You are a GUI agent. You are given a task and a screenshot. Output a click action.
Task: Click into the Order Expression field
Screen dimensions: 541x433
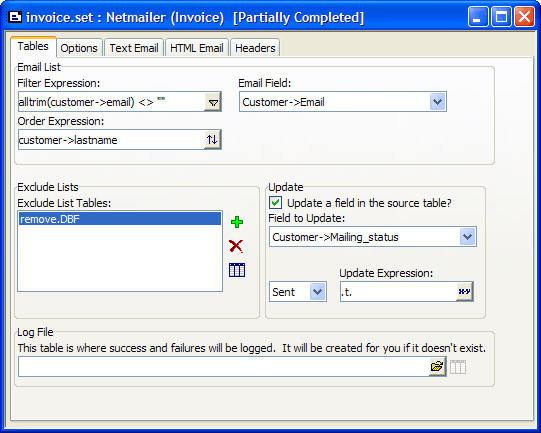point(111,140)
